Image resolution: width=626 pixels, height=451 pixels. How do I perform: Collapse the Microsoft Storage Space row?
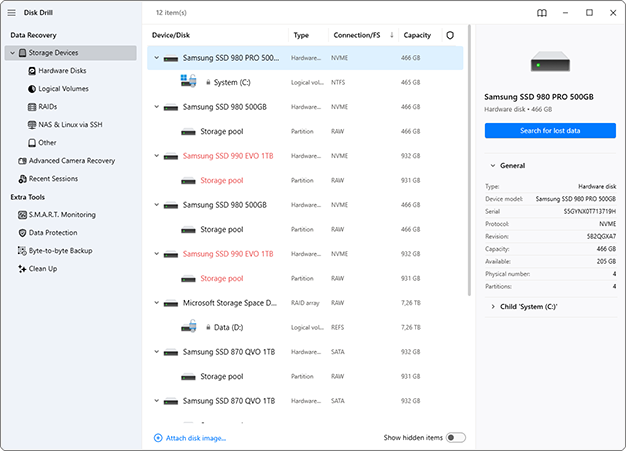(x=156, y=303)
